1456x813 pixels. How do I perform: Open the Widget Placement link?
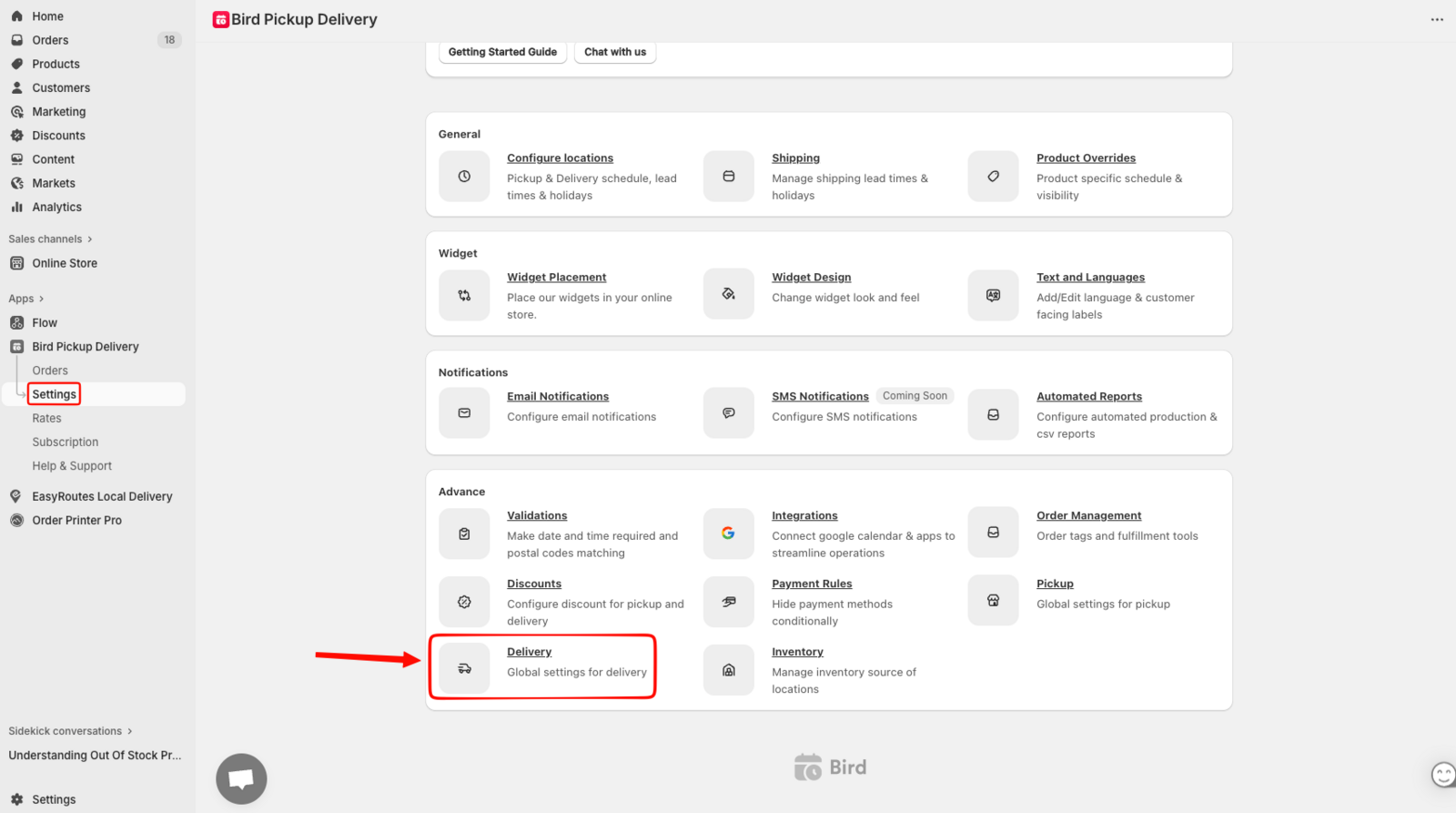click(x=556, y=277)
